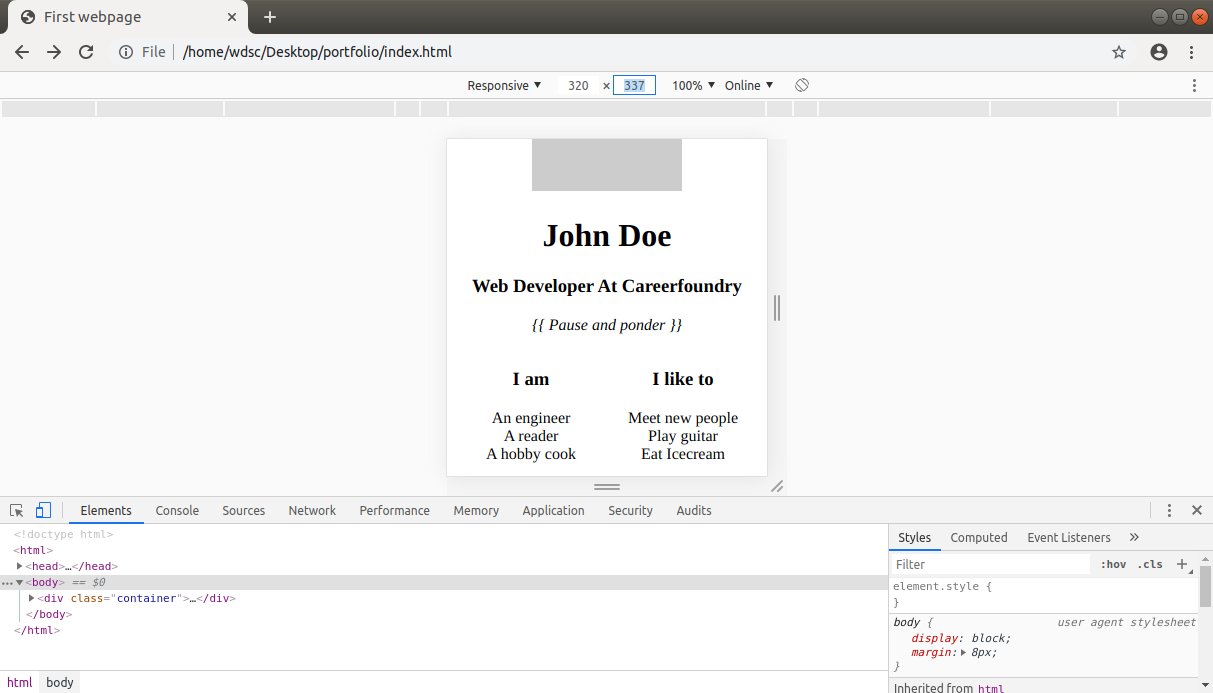1213x693 pixels.
Task: Click the display: block declaration
Action: pos(960,638)
